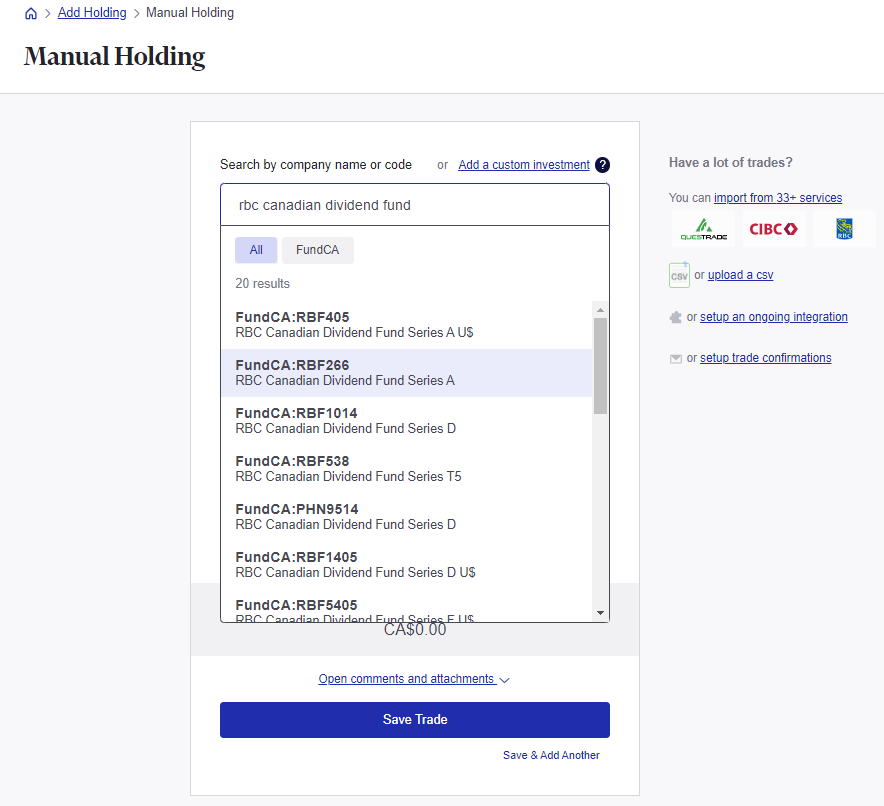Select the All filter pill
The image size is (884, 806).
click(256, 249)
